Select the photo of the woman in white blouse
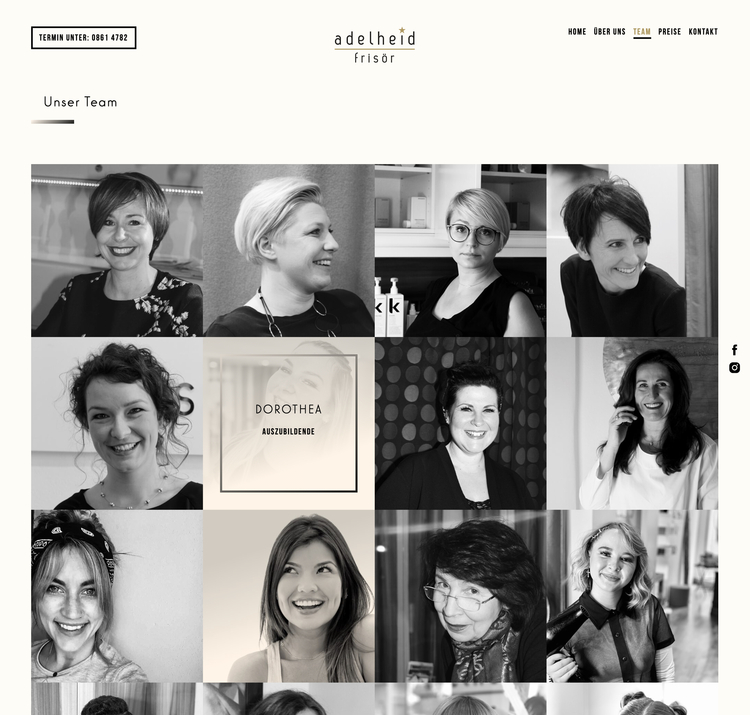750x715 pixels. point(632,423)
